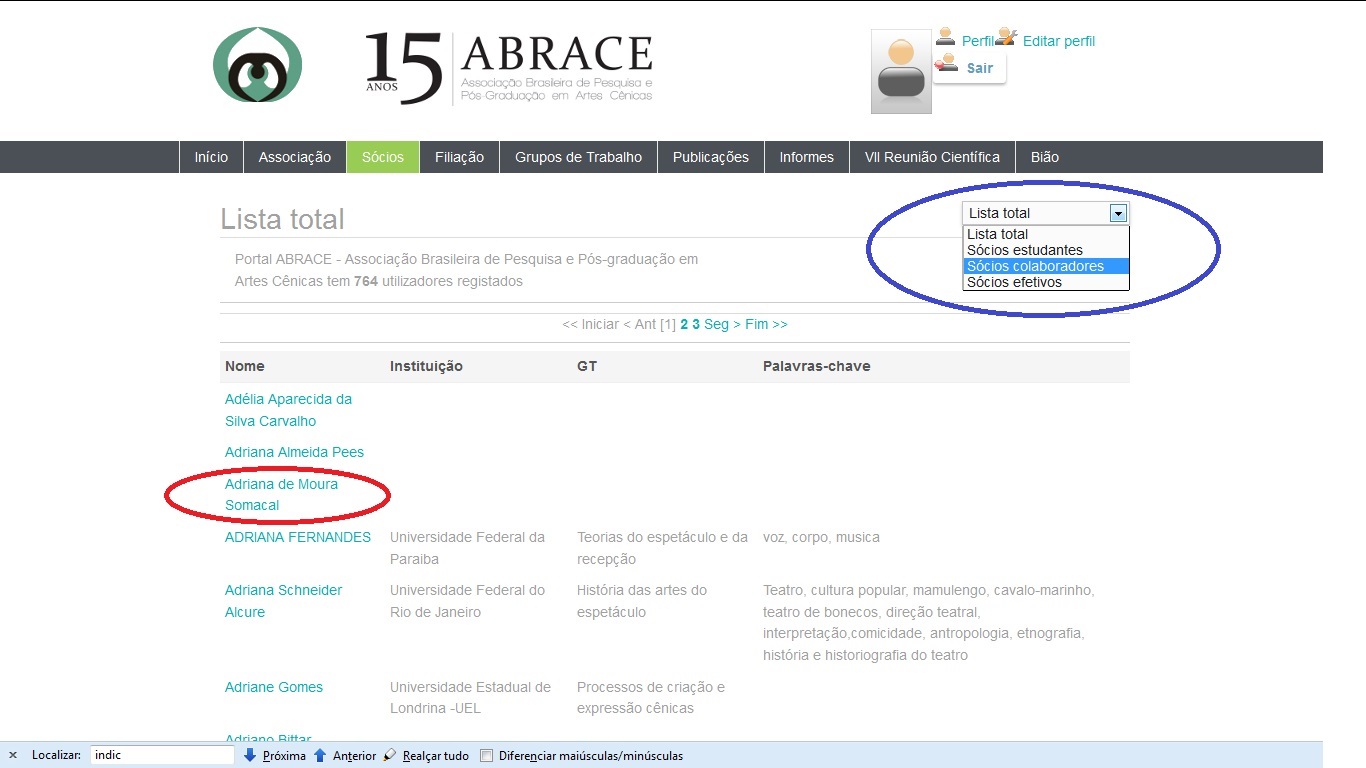Jump to last page via Fim >>
This screenshot has width=1366, height=768.
point(766,324)
